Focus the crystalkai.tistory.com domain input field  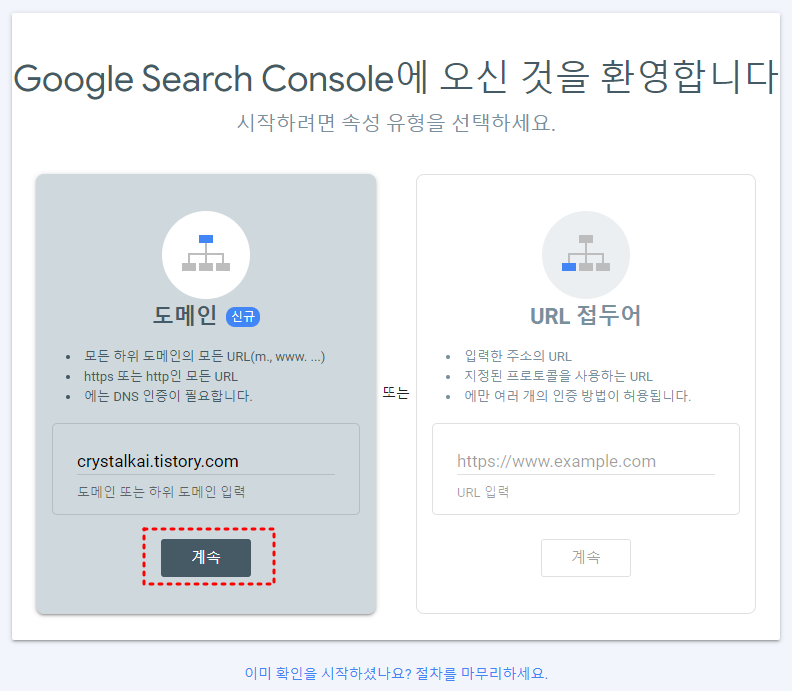(206, 461)
